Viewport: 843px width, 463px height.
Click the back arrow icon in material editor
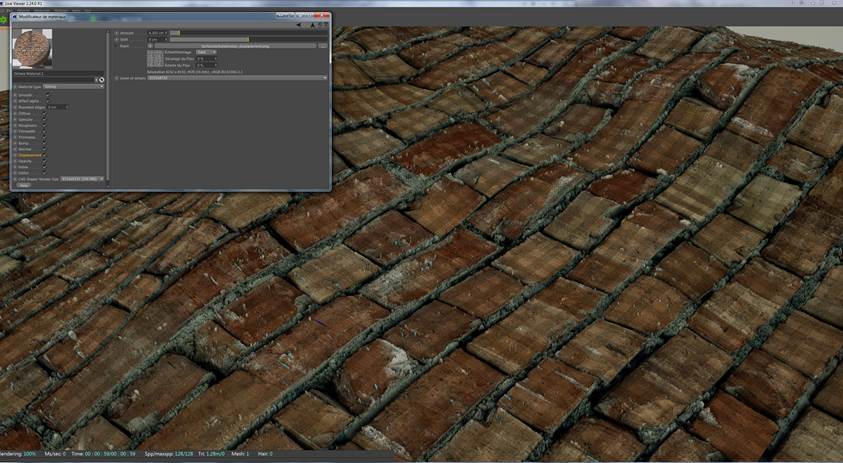pos(299,25)
